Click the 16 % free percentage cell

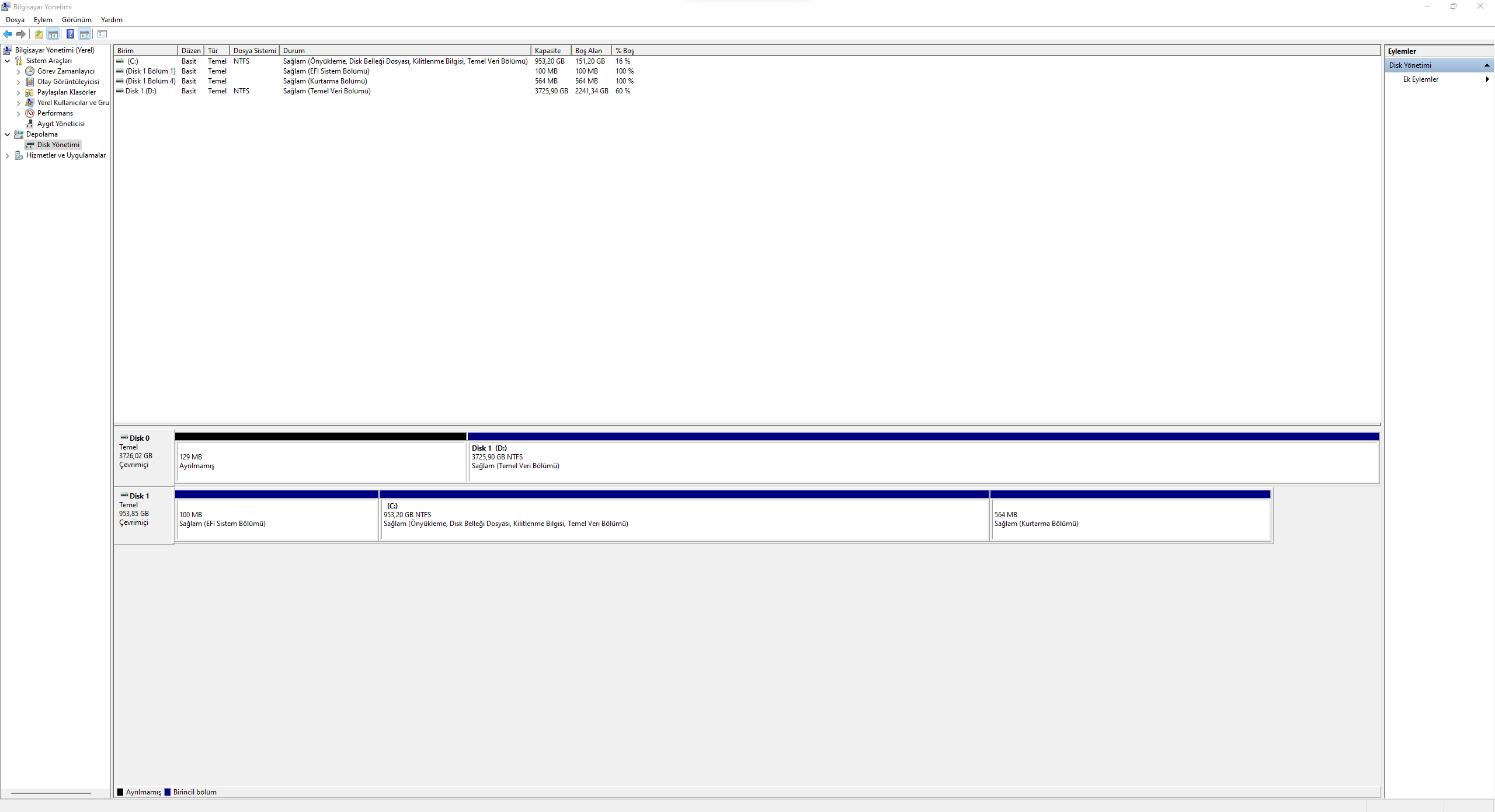(623, 61)
